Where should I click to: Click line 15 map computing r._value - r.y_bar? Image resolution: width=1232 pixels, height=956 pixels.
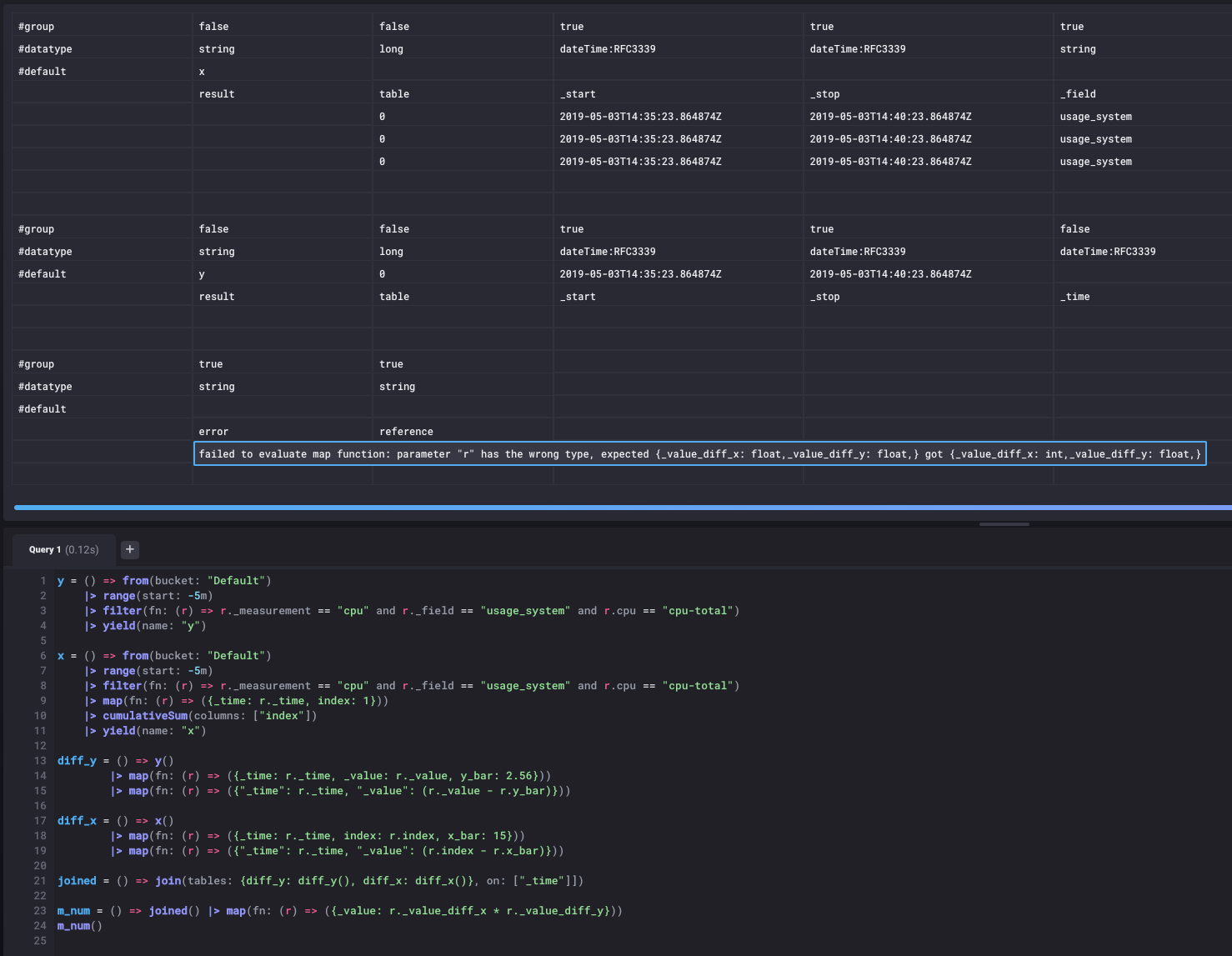(340, 791)
